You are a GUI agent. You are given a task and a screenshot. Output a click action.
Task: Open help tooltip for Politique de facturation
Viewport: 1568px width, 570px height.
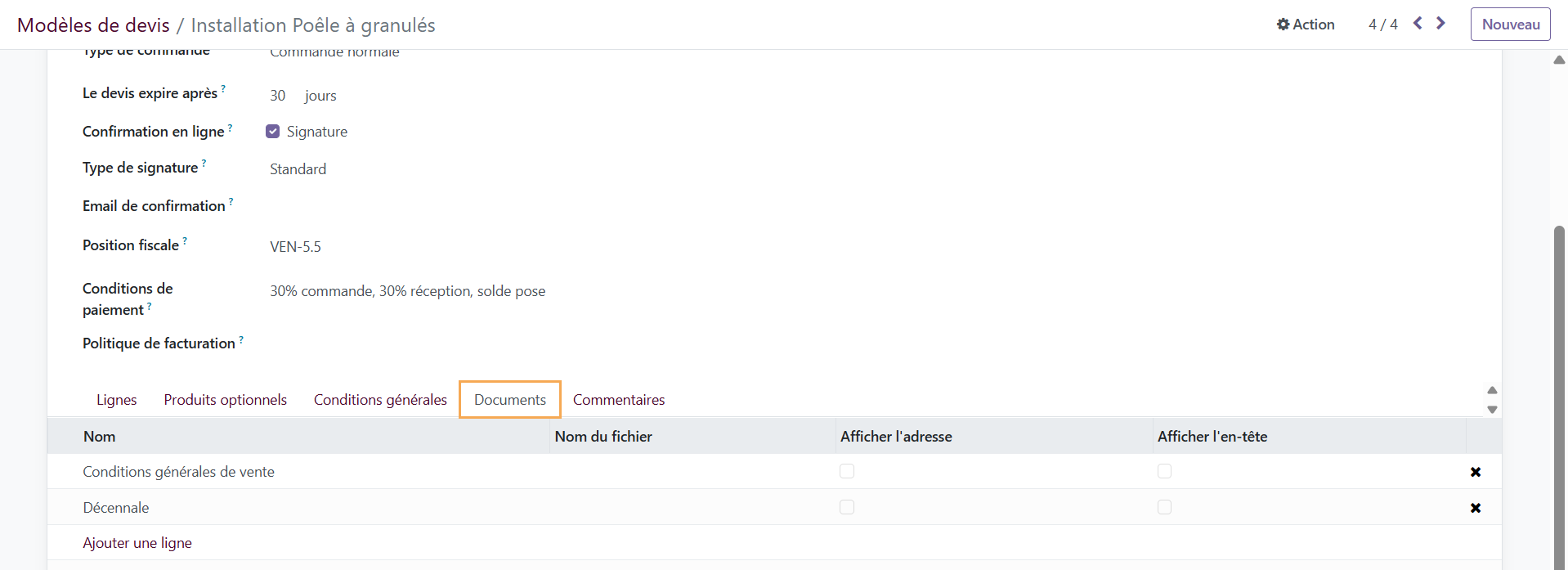[241, 339]
